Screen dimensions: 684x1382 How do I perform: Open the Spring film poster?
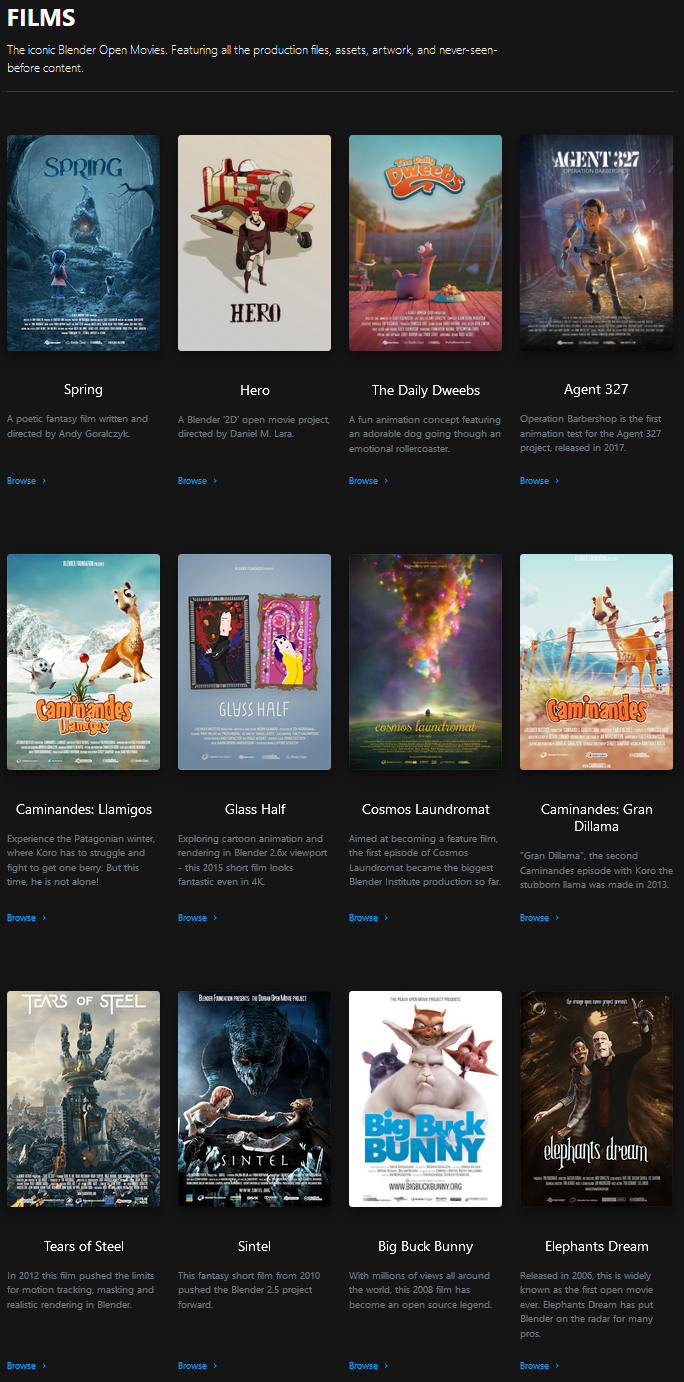click(x=83, y=243)
